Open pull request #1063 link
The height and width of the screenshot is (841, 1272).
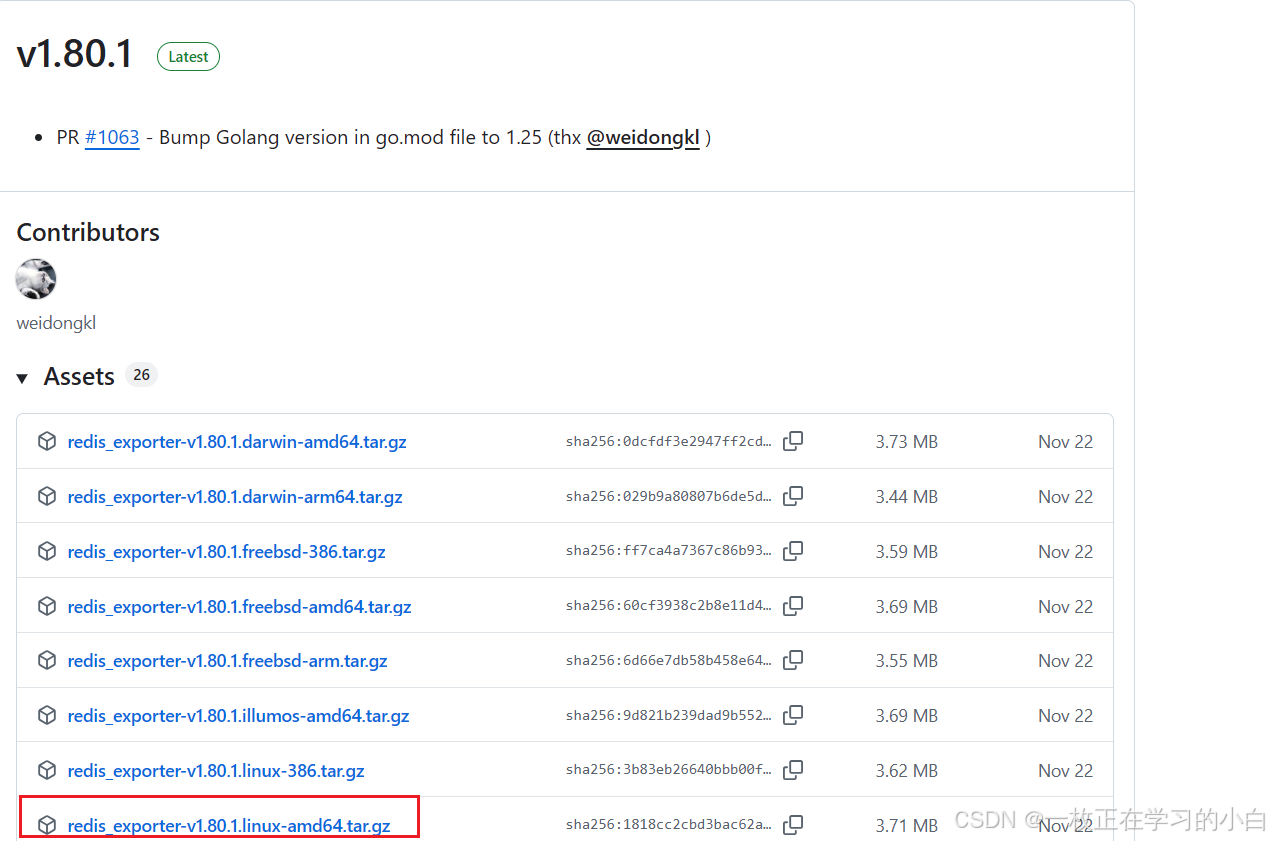(x=112, y=137)
